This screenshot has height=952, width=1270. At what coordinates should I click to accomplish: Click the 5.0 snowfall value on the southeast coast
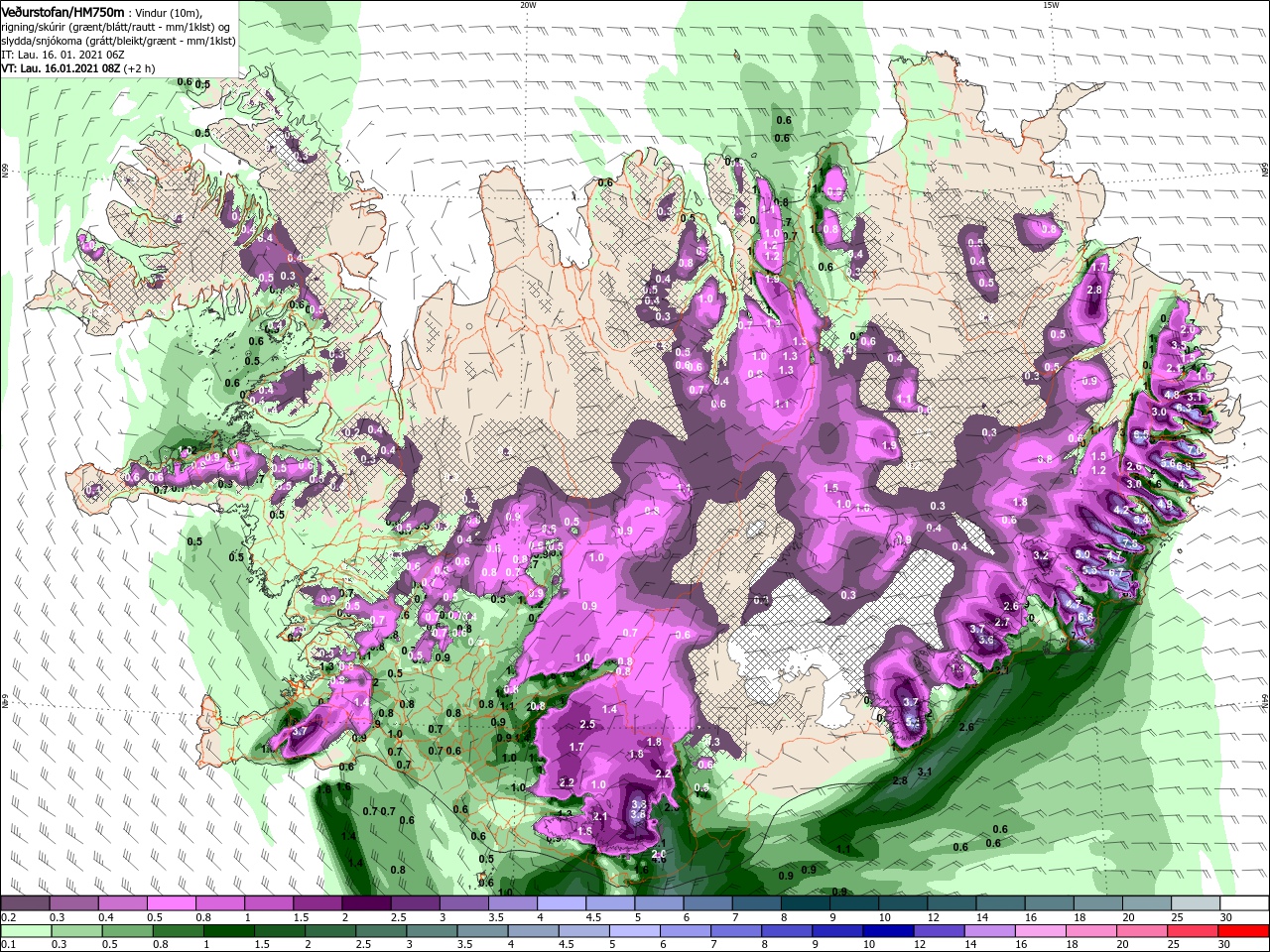[x=1082, y=554]
